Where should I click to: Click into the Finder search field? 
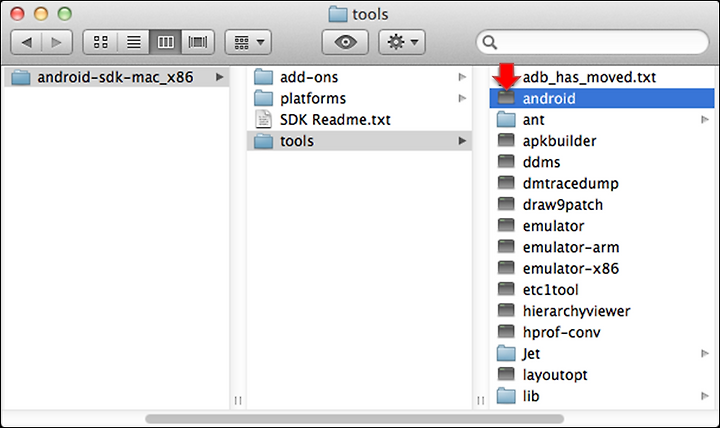pyautogui.click(x=592, y=42)
